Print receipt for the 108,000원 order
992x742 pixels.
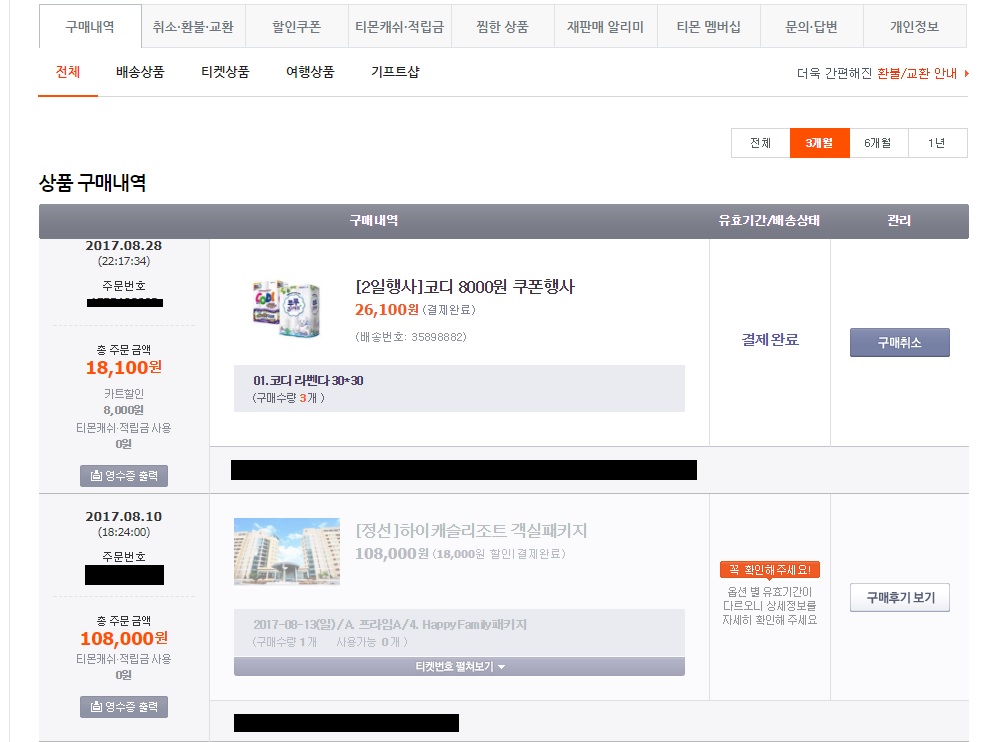tap(124, 707)
